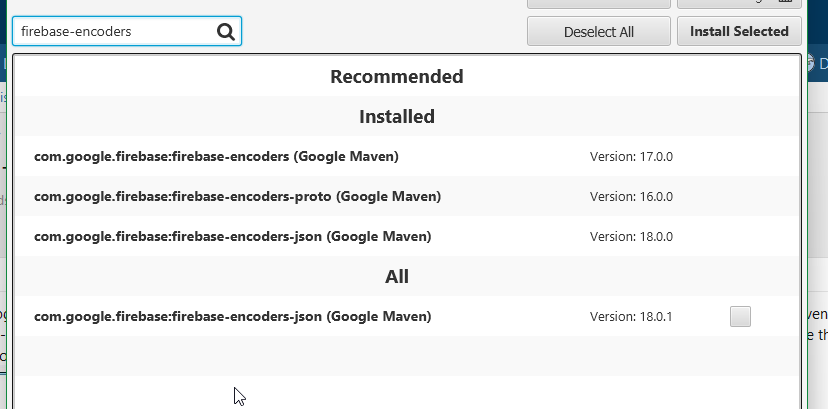Screen dimensions: 828x409
Task: Tick the firebase-encoders-json 18.0.1 checkbox
Action: click(740, 317)
